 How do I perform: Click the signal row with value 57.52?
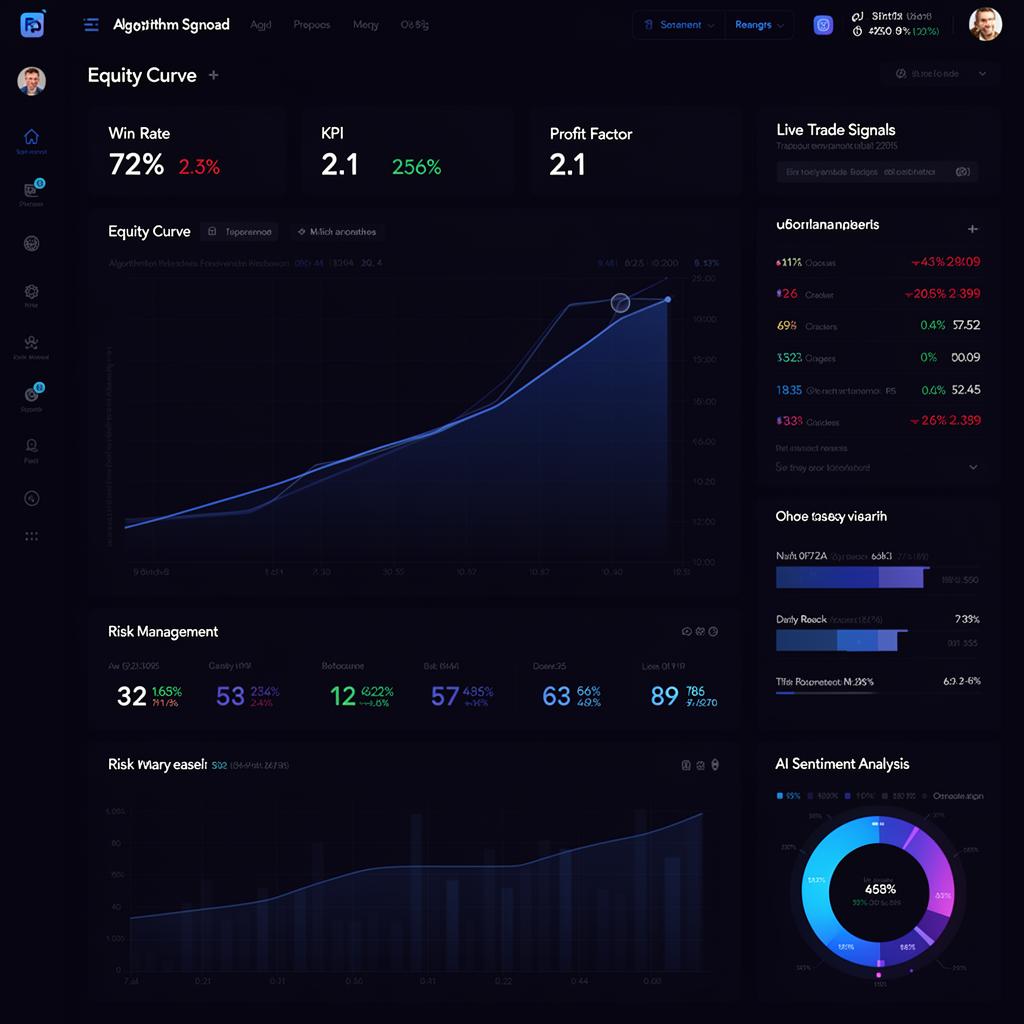(x=878, y=325)
